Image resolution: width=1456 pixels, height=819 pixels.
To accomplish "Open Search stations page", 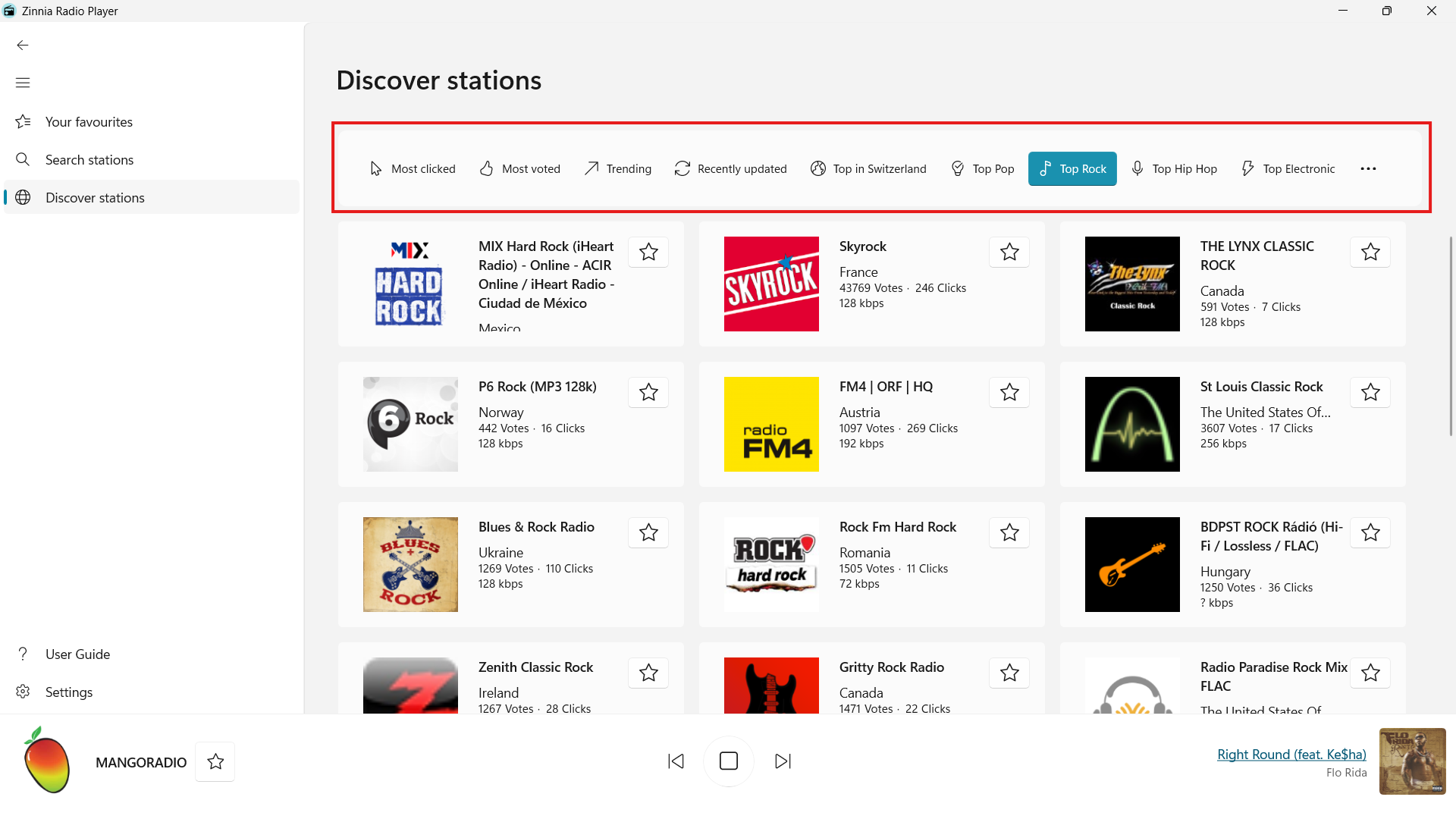I will pyautogui.click(x=152, y=160).
